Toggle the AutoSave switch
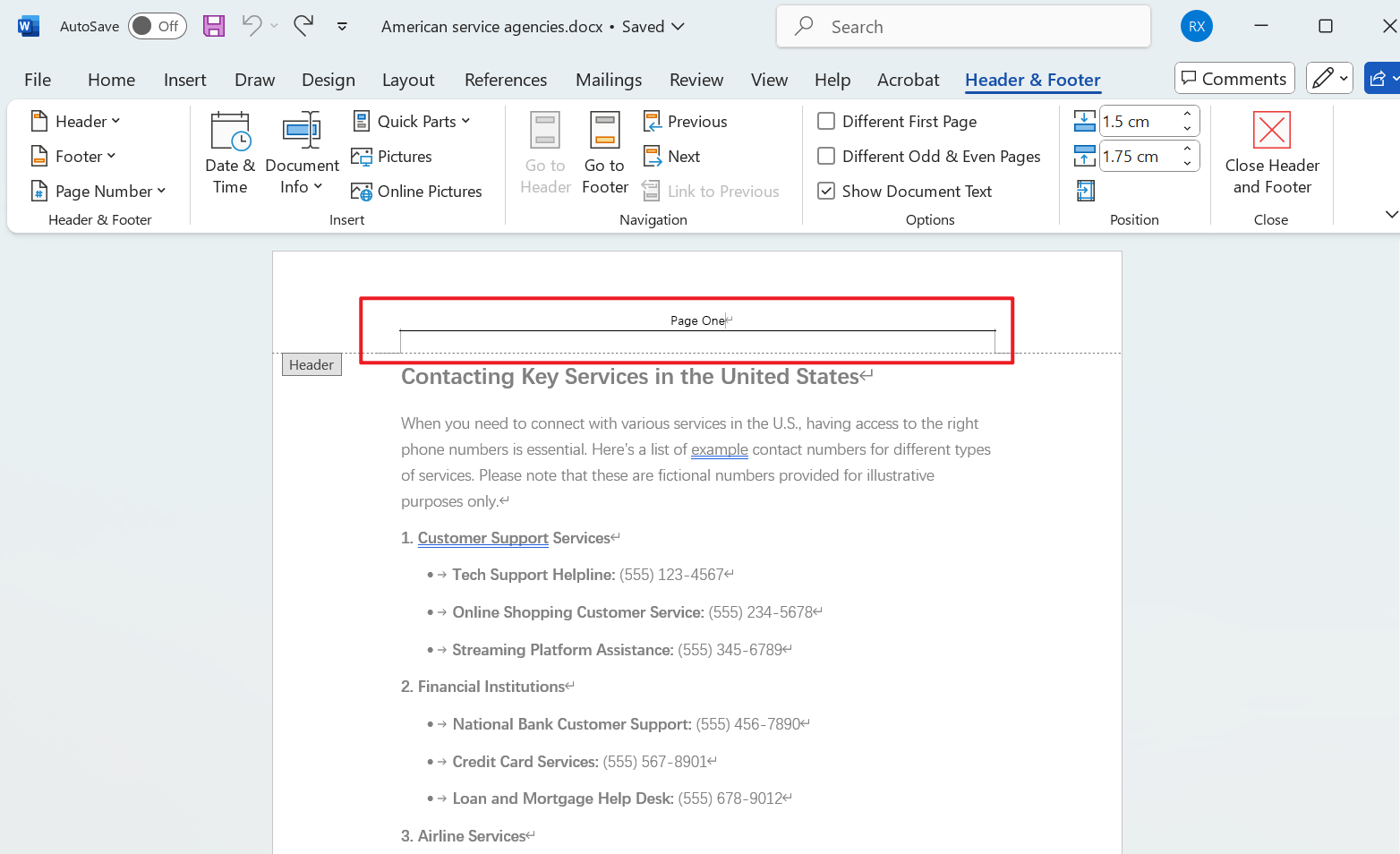1400x854 pixels. click(157, 26)
